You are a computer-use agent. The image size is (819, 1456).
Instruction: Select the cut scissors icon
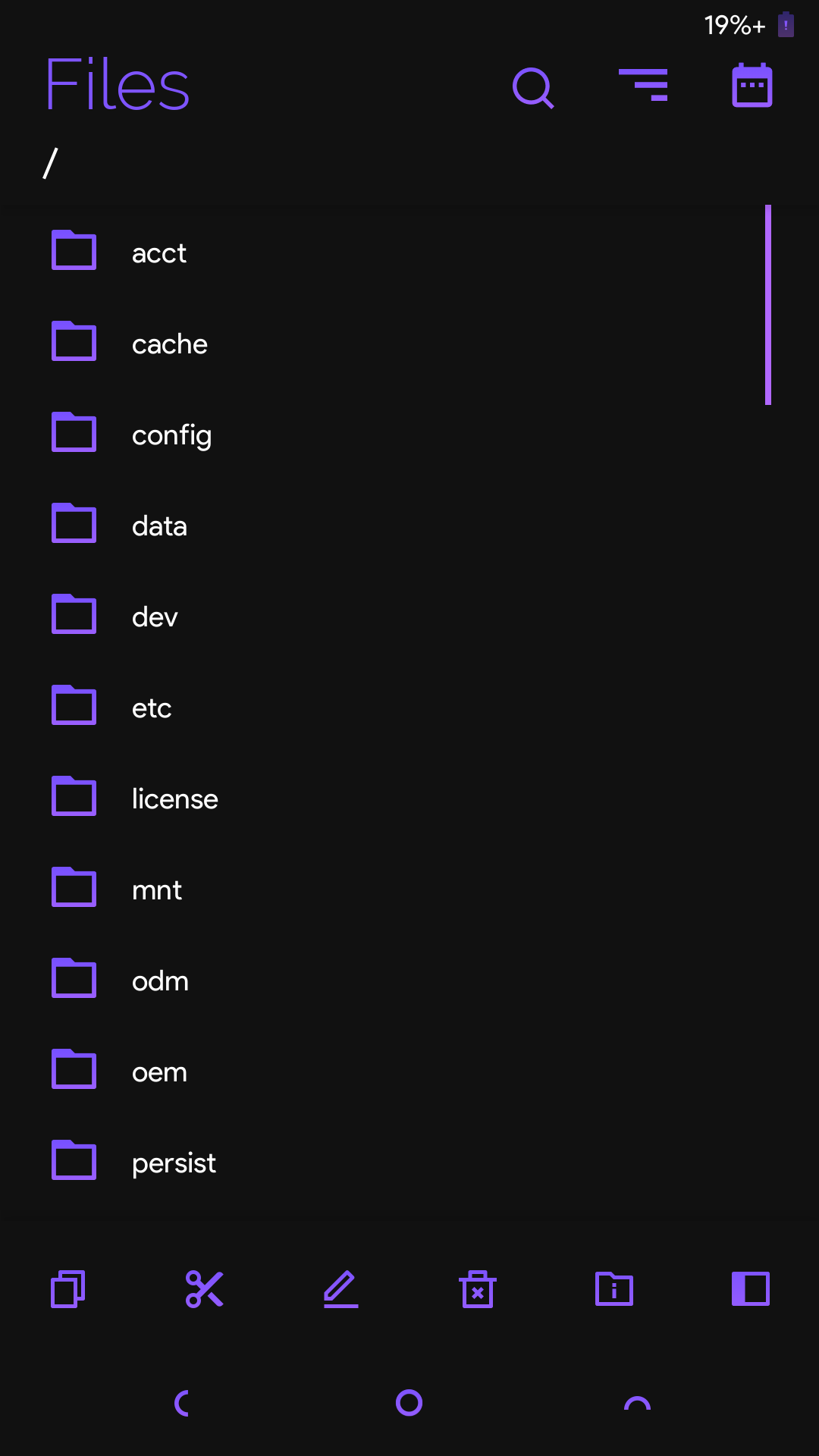tap(205, 1289)
